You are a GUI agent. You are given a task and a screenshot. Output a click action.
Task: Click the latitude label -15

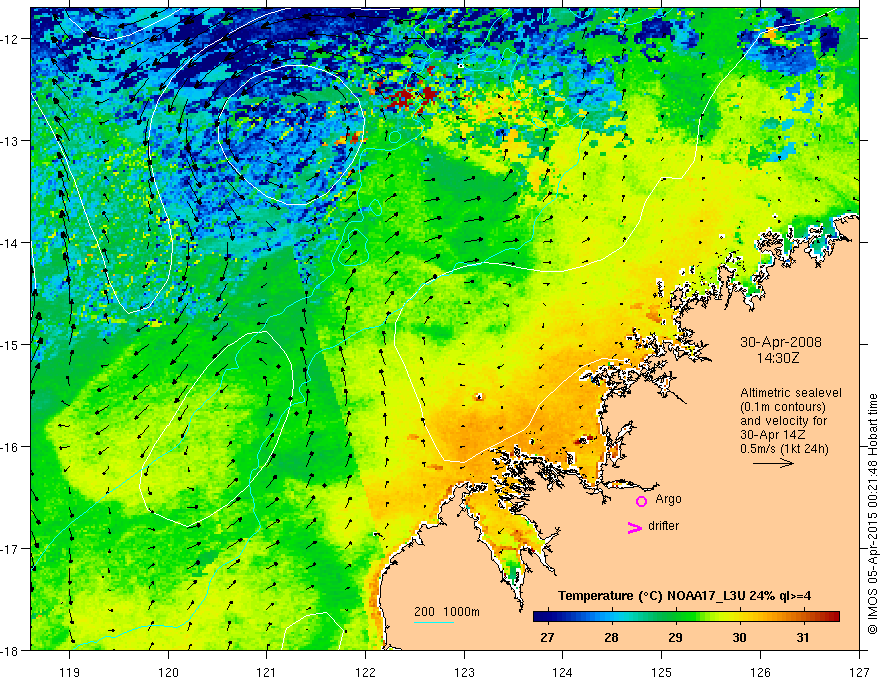(x=11, y=344)
